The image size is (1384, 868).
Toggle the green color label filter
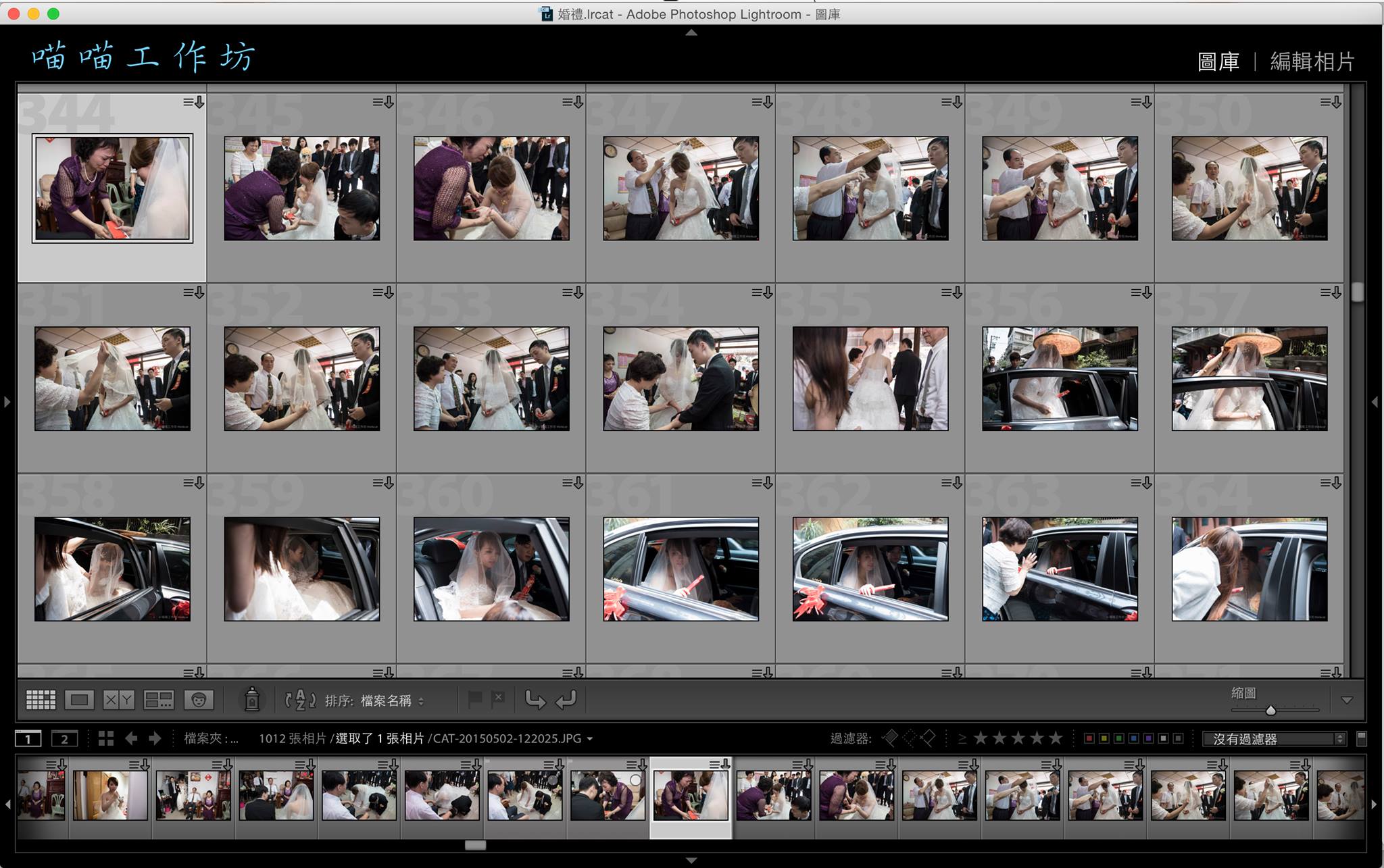point(1118,738)
